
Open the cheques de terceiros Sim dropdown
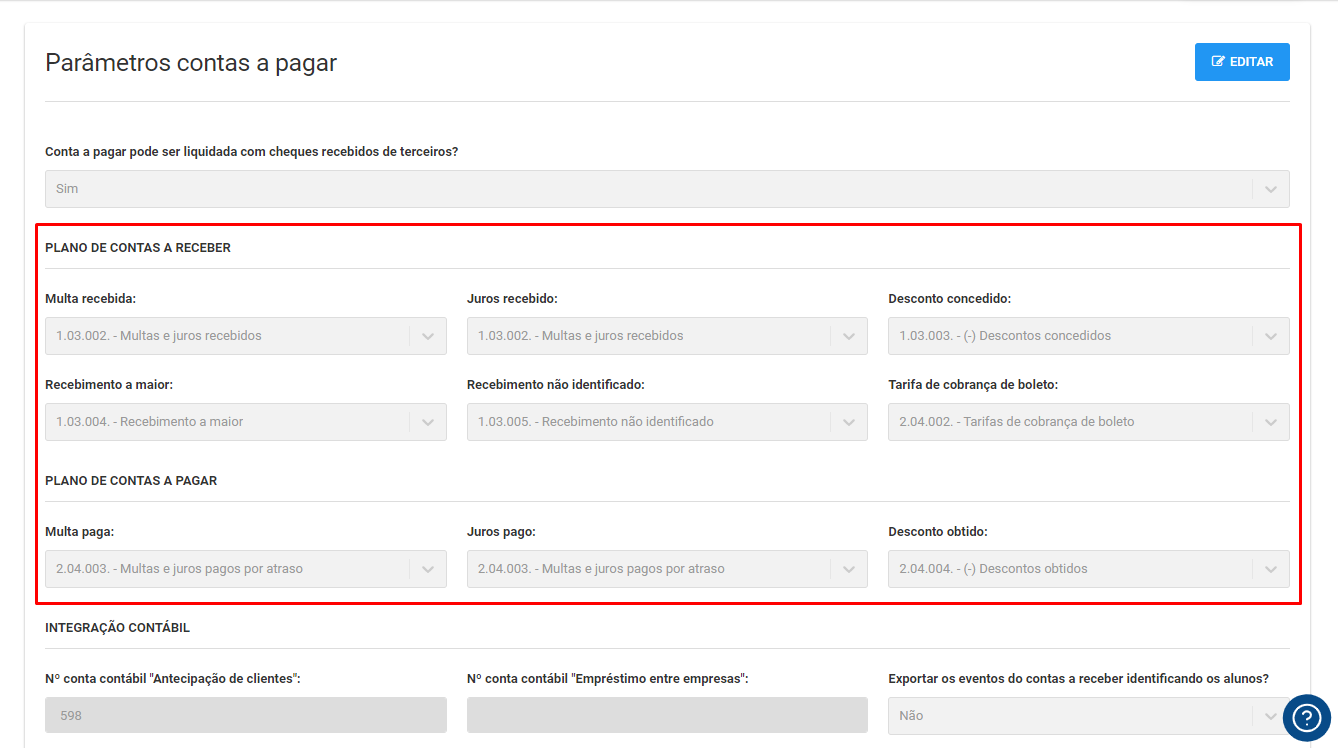[x=667, y=189]
